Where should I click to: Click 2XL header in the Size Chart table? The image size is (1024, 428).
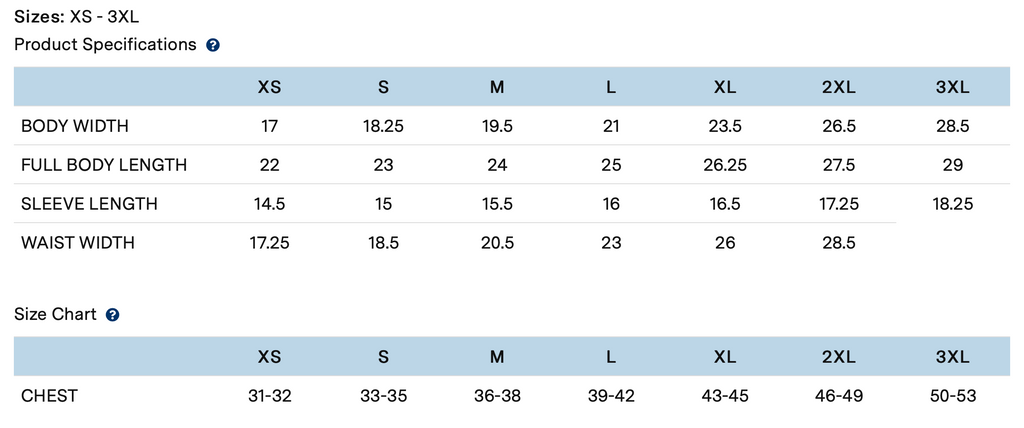point(838,357)
